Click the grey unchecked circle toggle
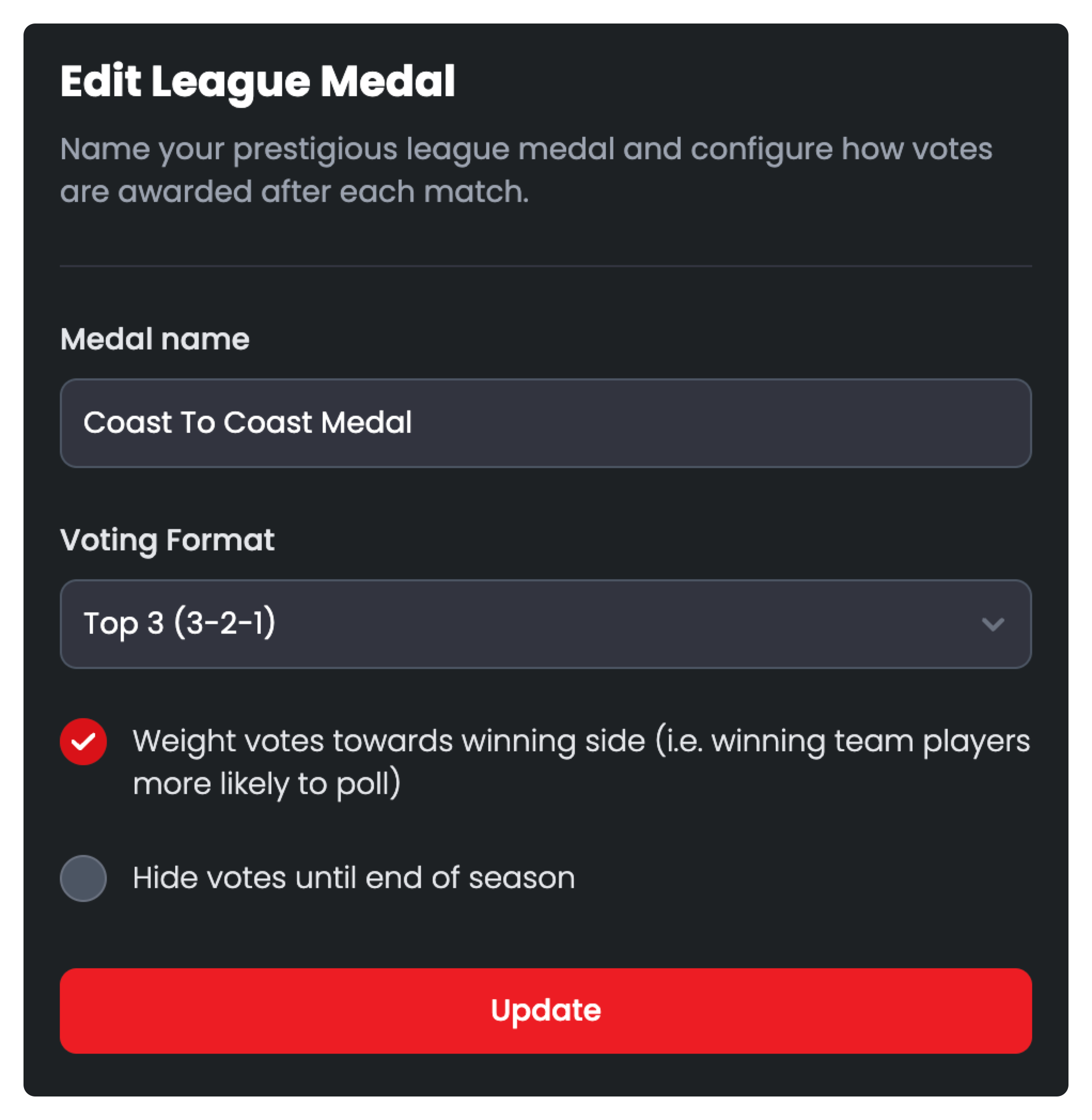The image size is (1092, 1120). (83, 878)
